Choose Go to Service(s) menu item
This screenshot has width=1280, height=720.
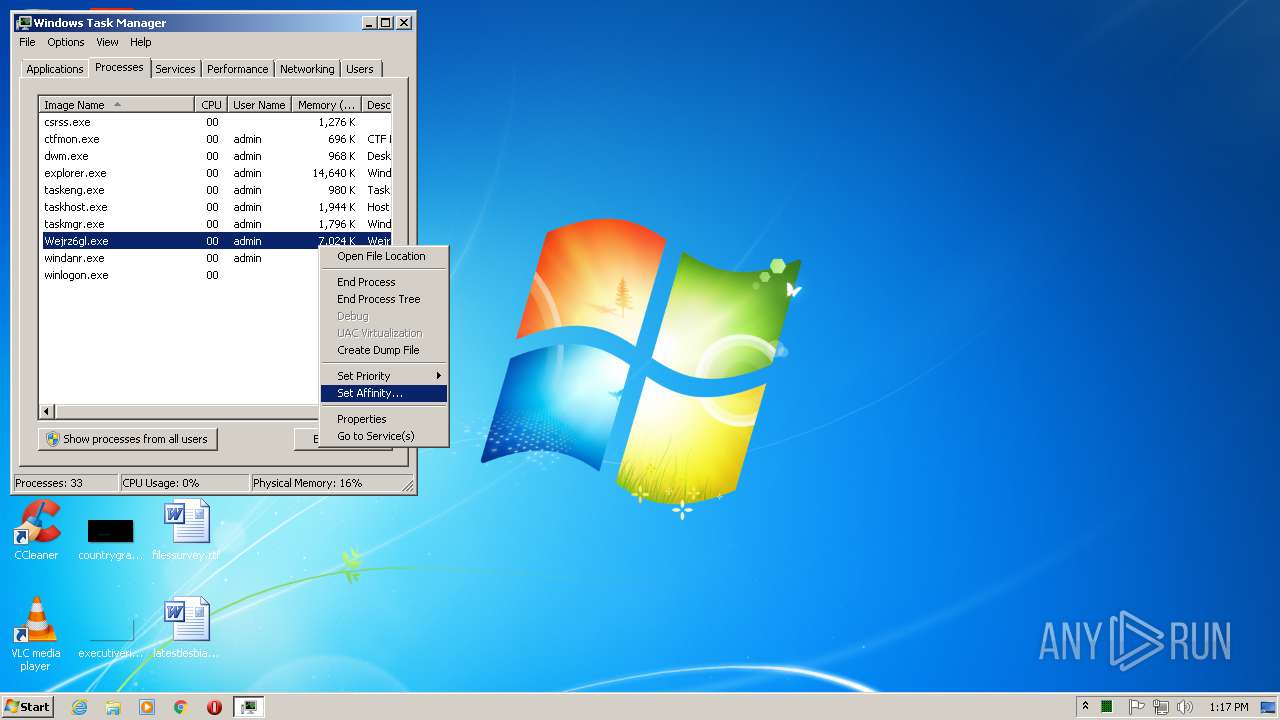click(x=384, y=436)
